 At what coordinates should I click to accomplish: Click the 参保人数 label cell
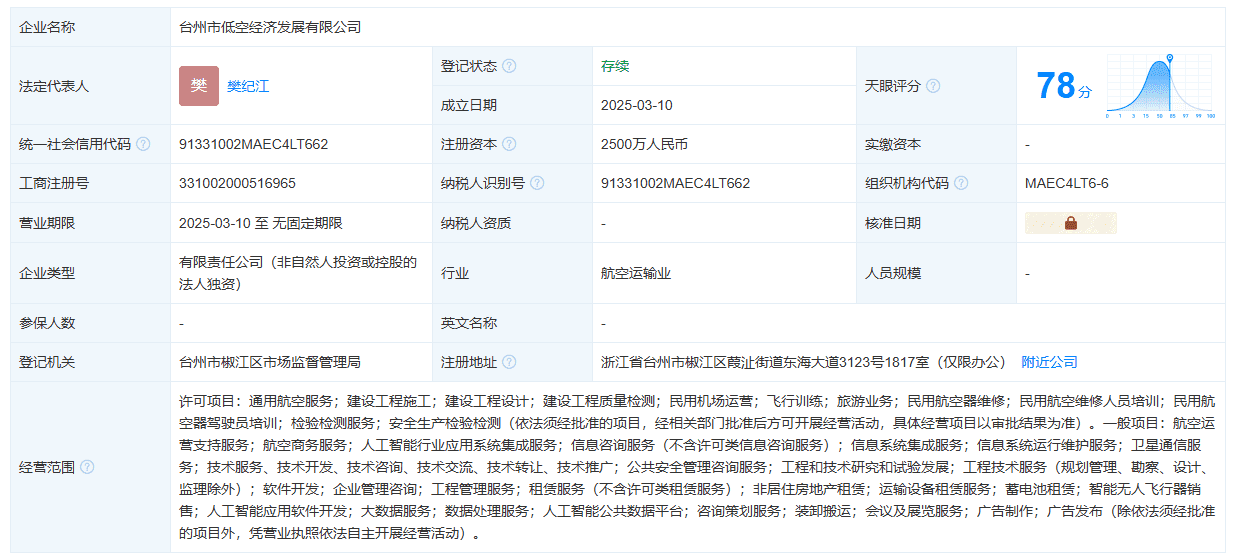point(90,323)
